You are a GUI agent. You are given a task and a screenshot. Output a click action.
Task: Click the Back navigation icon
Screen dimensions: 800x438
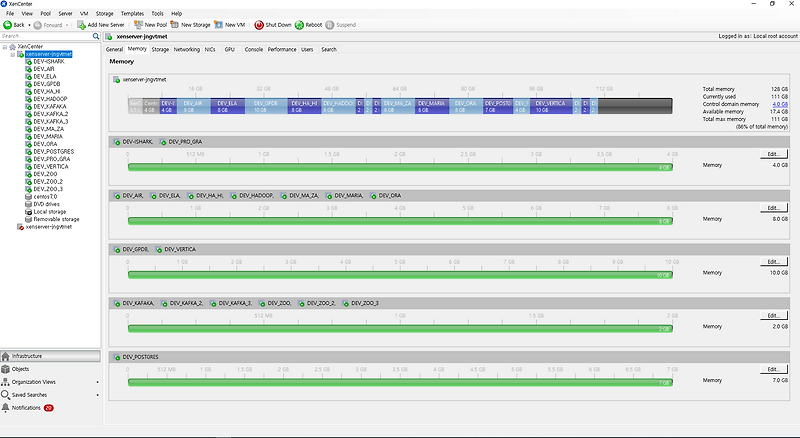click(8, 25)
